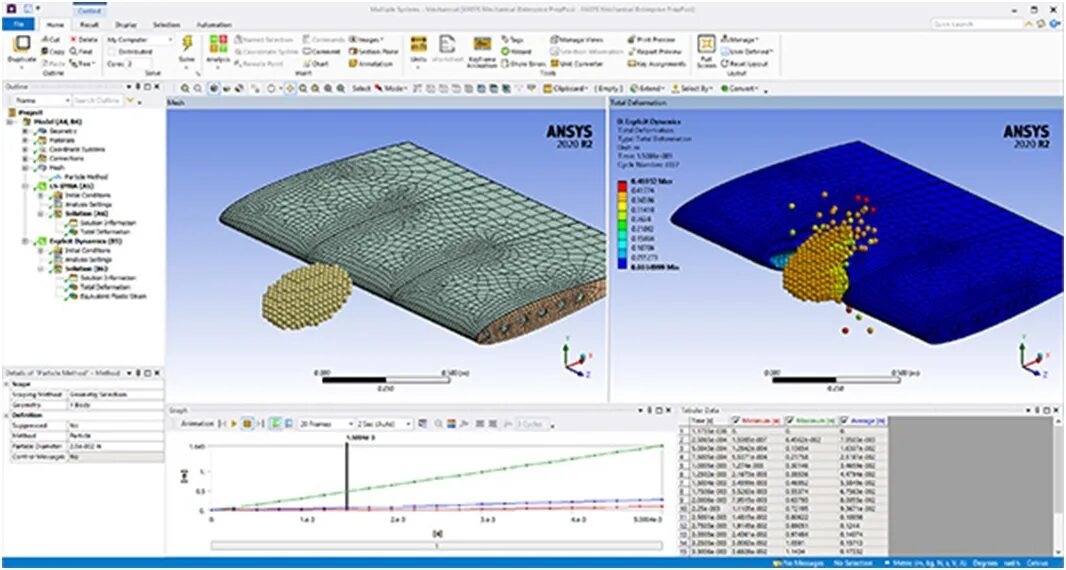This screenshot has height=570, width=1066.
Task: Open the Wizard tool
Action: click(x=517, y=52)
